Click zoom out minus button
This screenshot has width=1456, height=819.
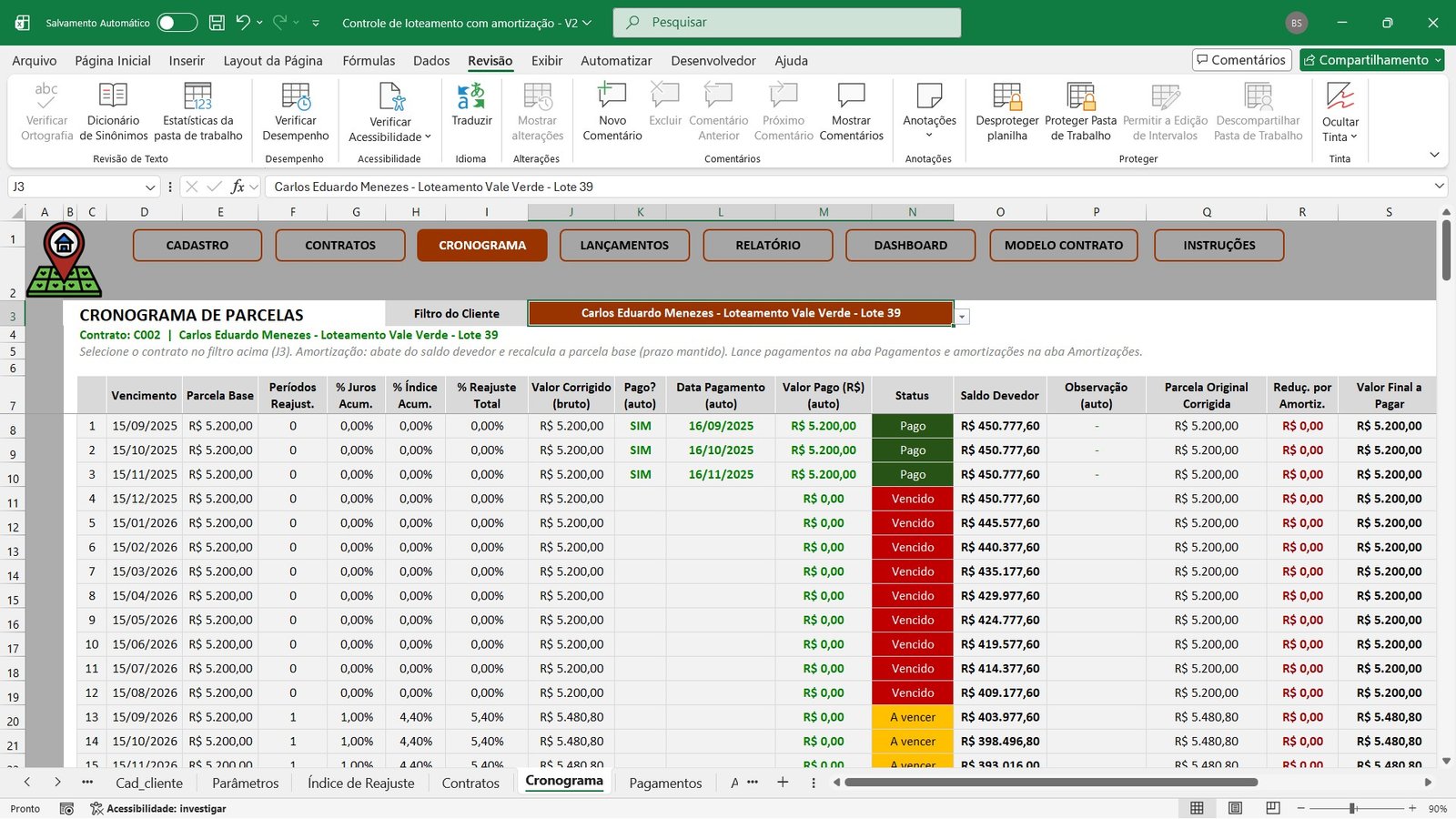pos(1301,808)
